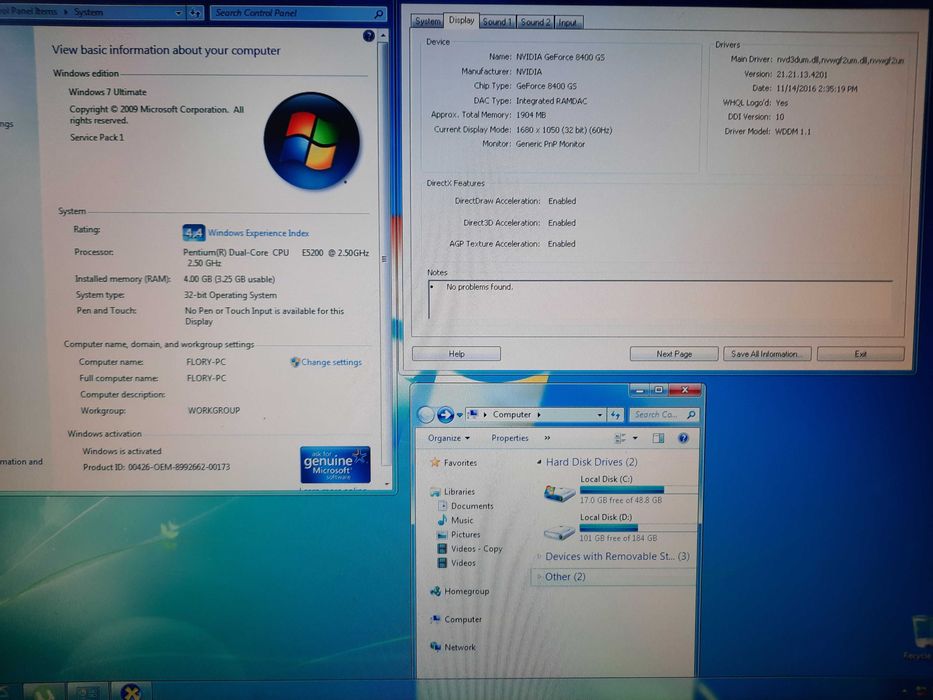Go back in Computer explorer window
This screenshot has height=700, width=933.
(425, 415)
